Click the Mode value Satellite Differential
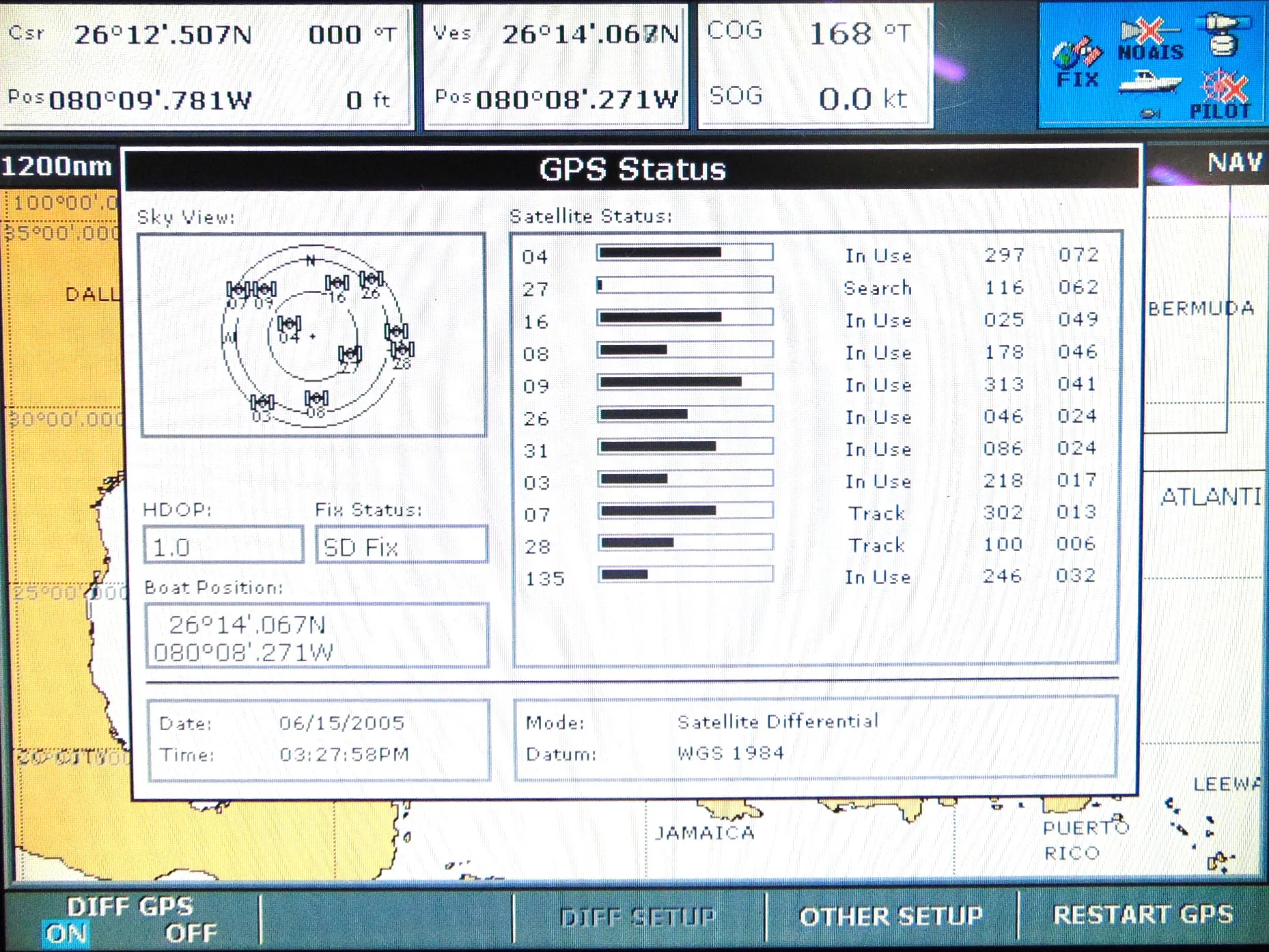Image resolution: width=1269 pixels, height=952 pixels. pyautogui.click(x=778, y=721)
